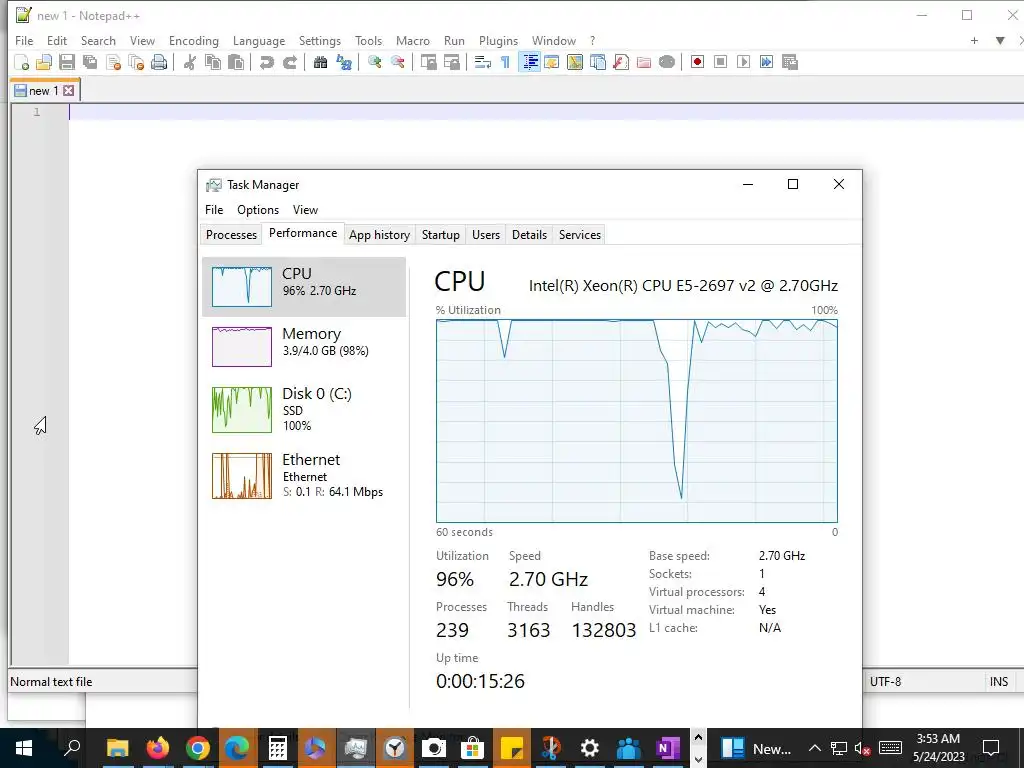The height and width of the screenshot is (768, 1024).
Task: Toggle synchronized horizontal scrolling
Action: tap(451, 62)
